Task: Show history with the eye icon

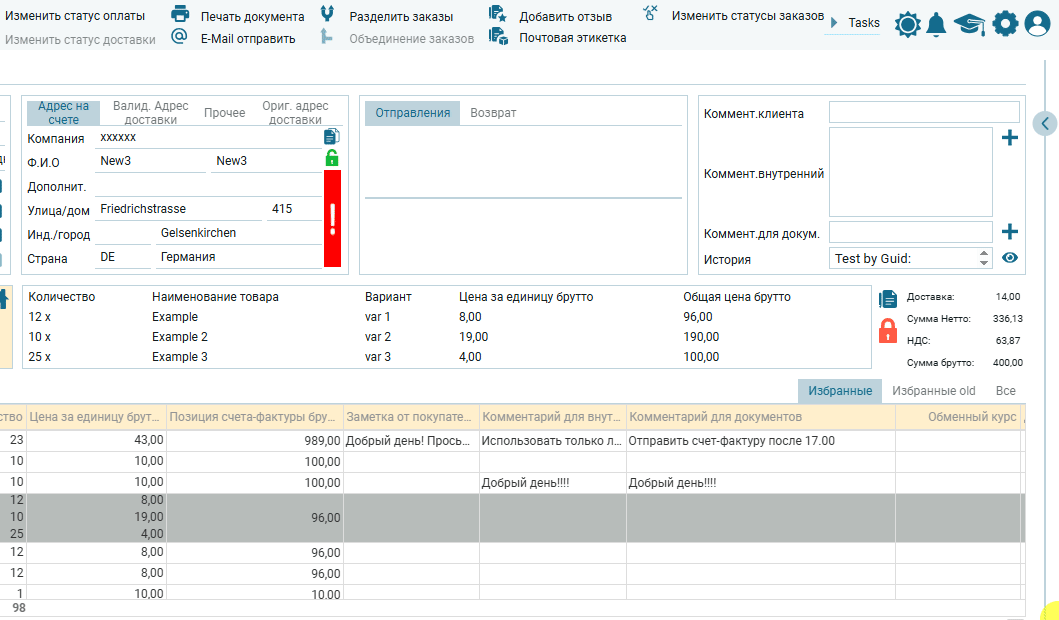Action: pos(1010,258)
